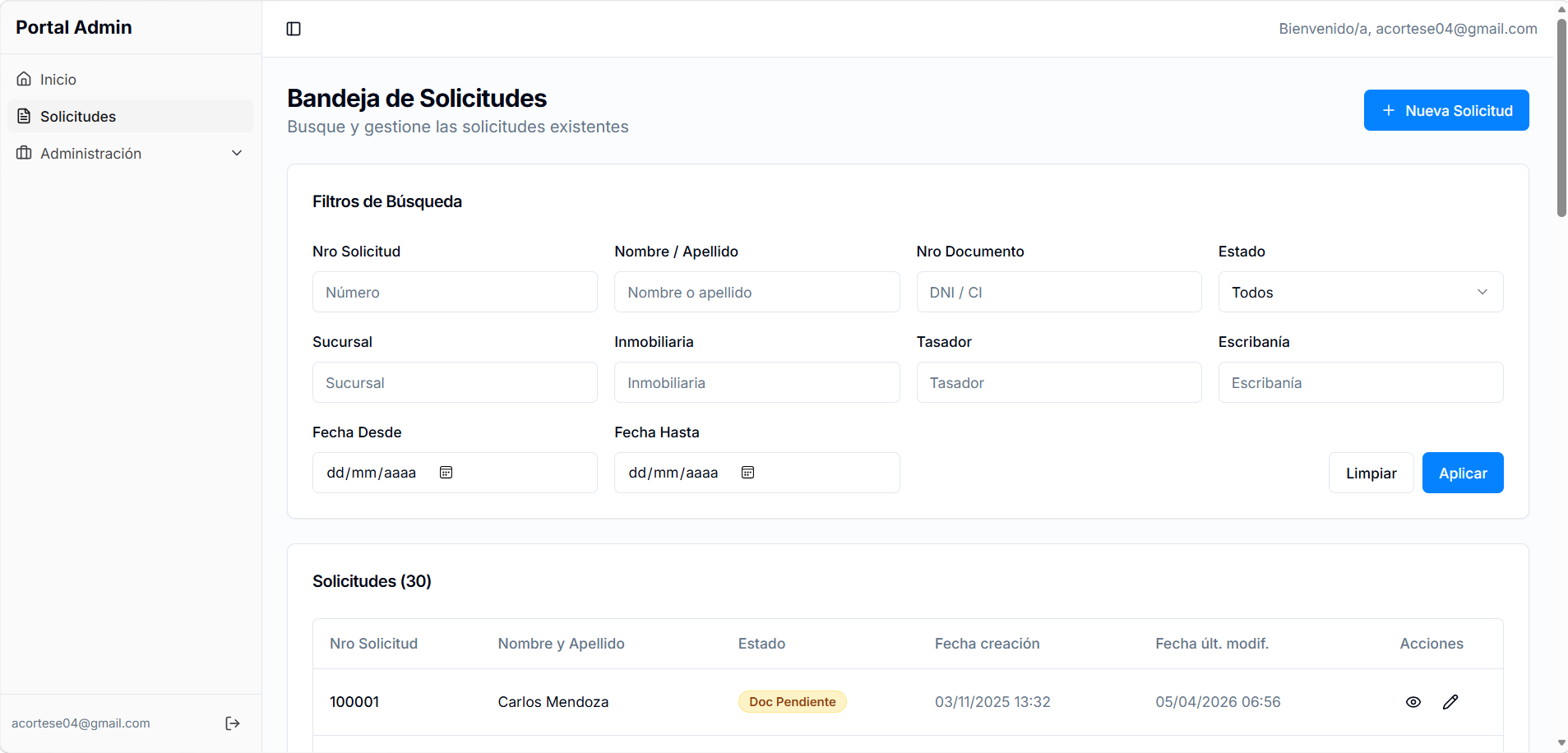Open the Estado dropdown showing Todos
1568x753 pixels.
pos(1359,292)
